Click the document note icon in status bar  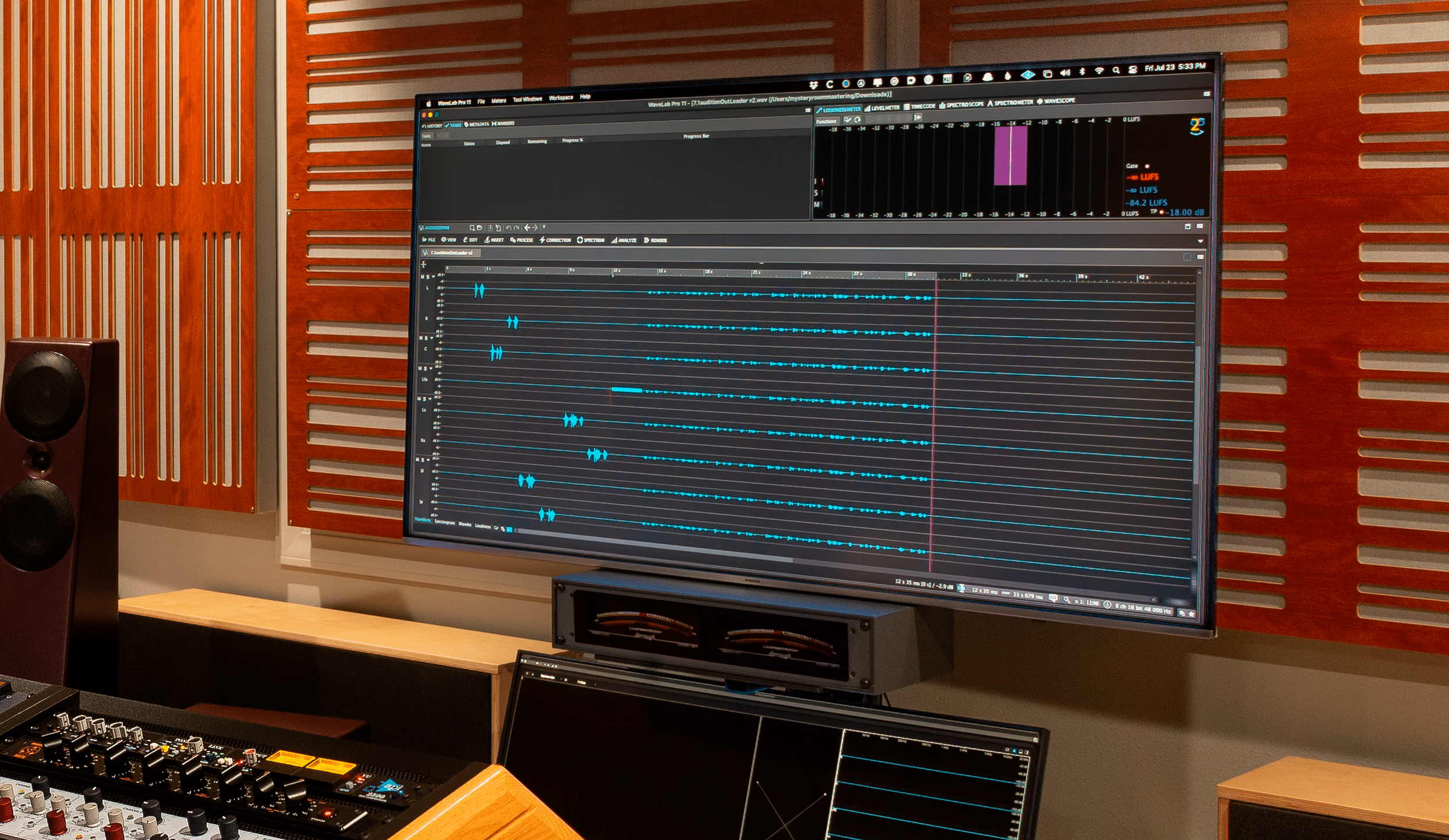coord(1053,598)
